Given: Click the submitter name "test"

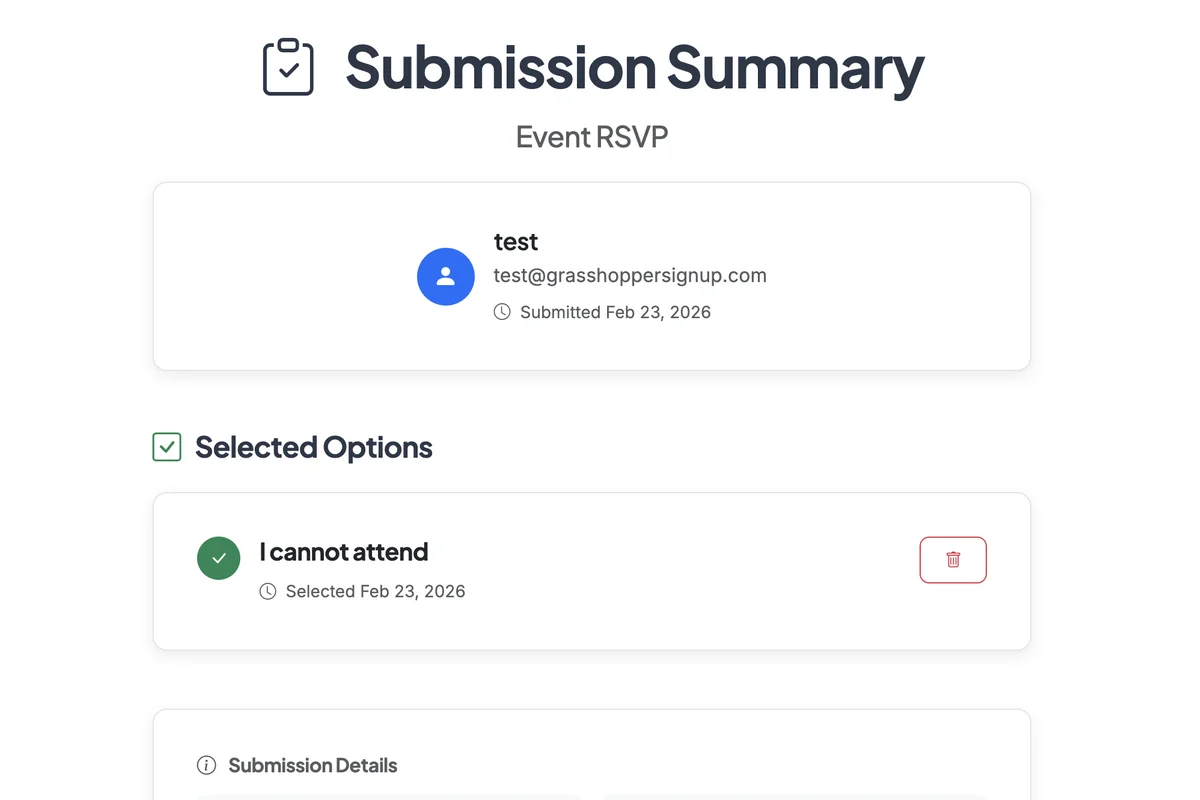Looking at the screenshot, I should click(516, 242).
